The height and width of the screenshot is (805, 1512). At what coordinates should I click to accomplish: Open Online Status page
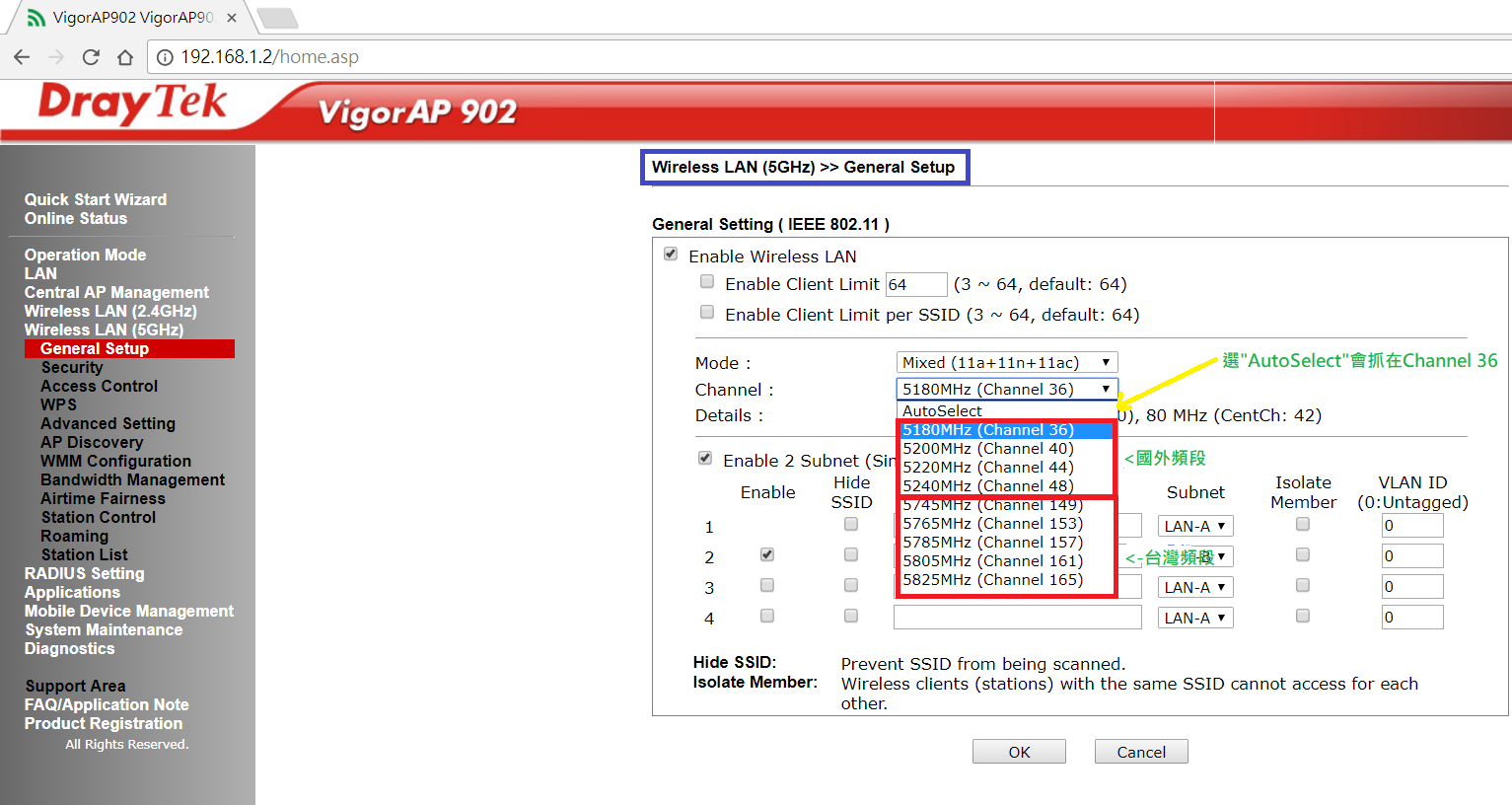(x=76, y=218)
